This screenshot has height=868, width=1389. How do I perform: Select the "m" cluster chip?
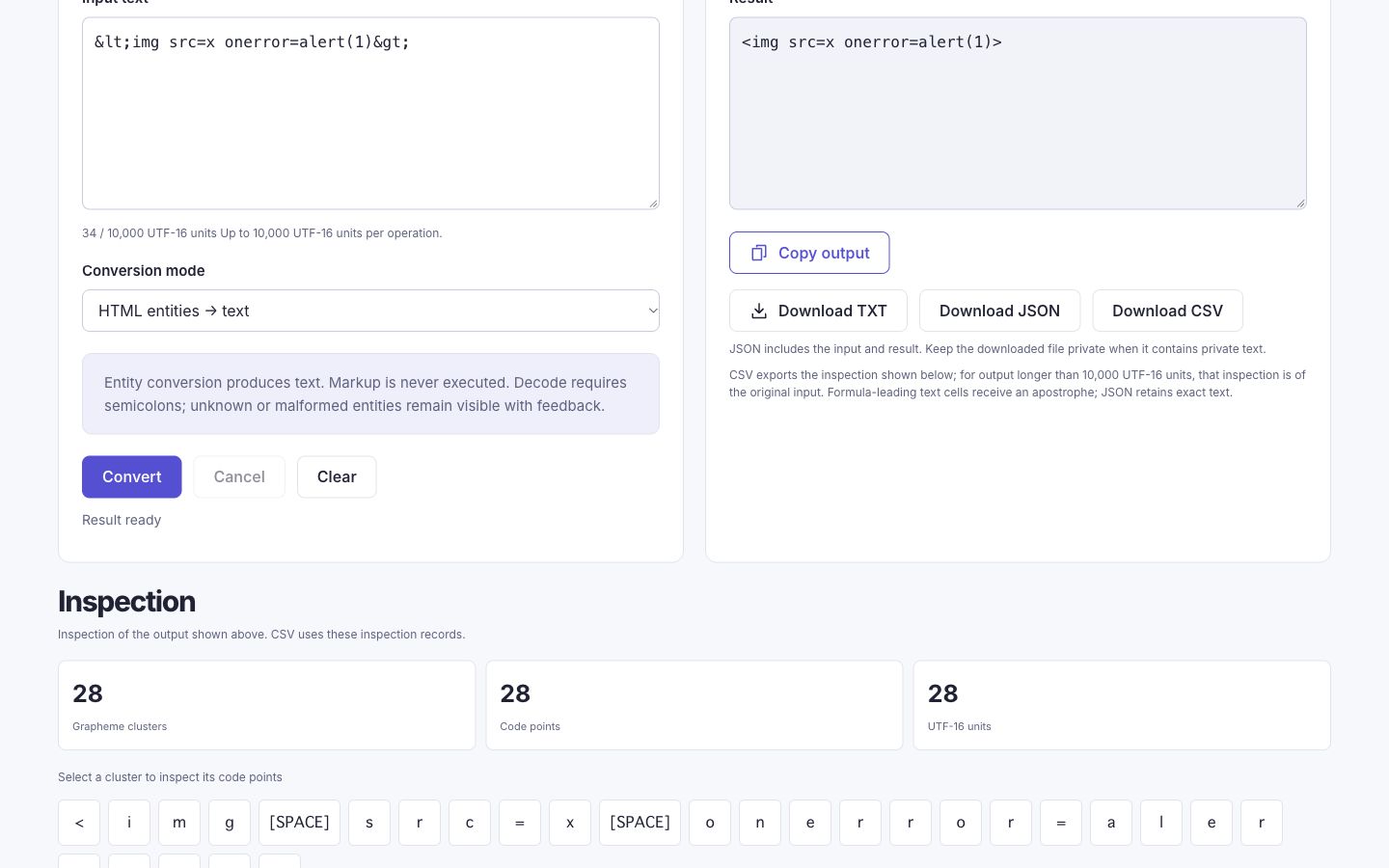(x=179, y=823)
